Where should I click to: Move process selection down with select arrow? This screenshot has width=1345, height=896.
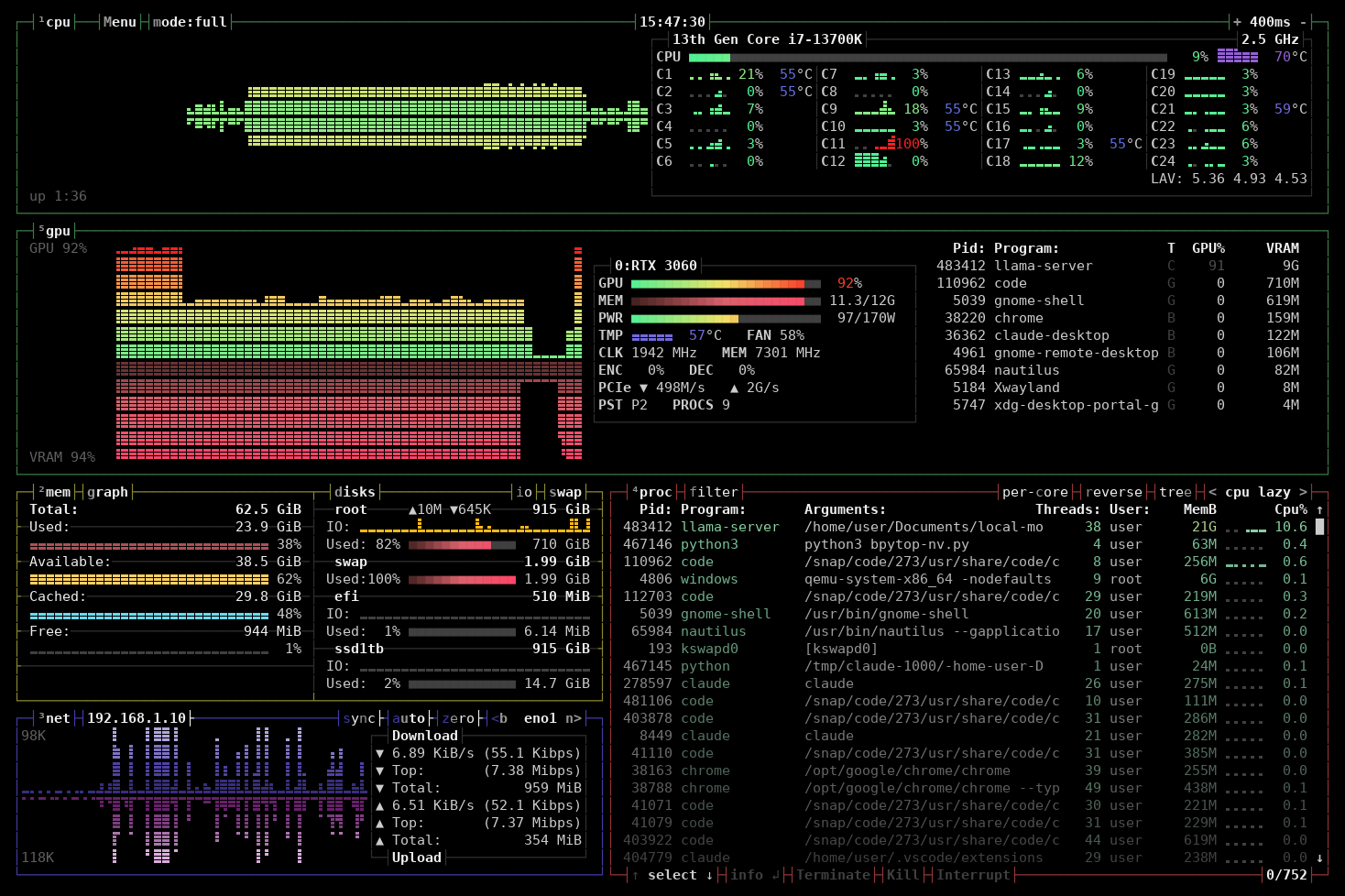[x=709, y=875]
